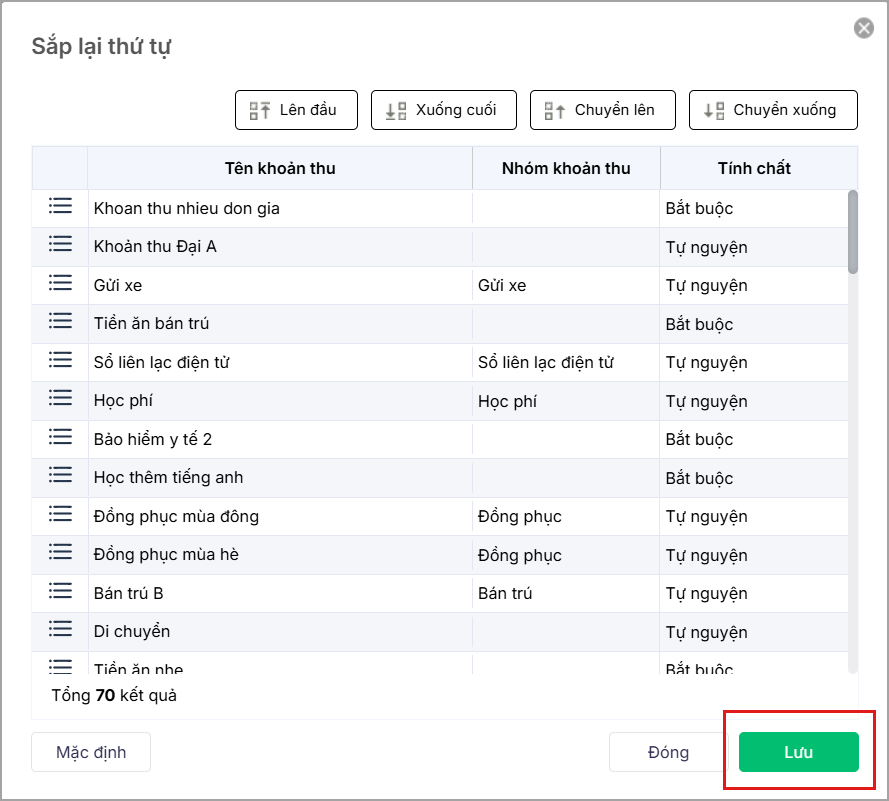The height and width of the screenshot is (801, 889).
Task: Click drag handle beside Khoản thu Đại A
Action: (60, 244)
